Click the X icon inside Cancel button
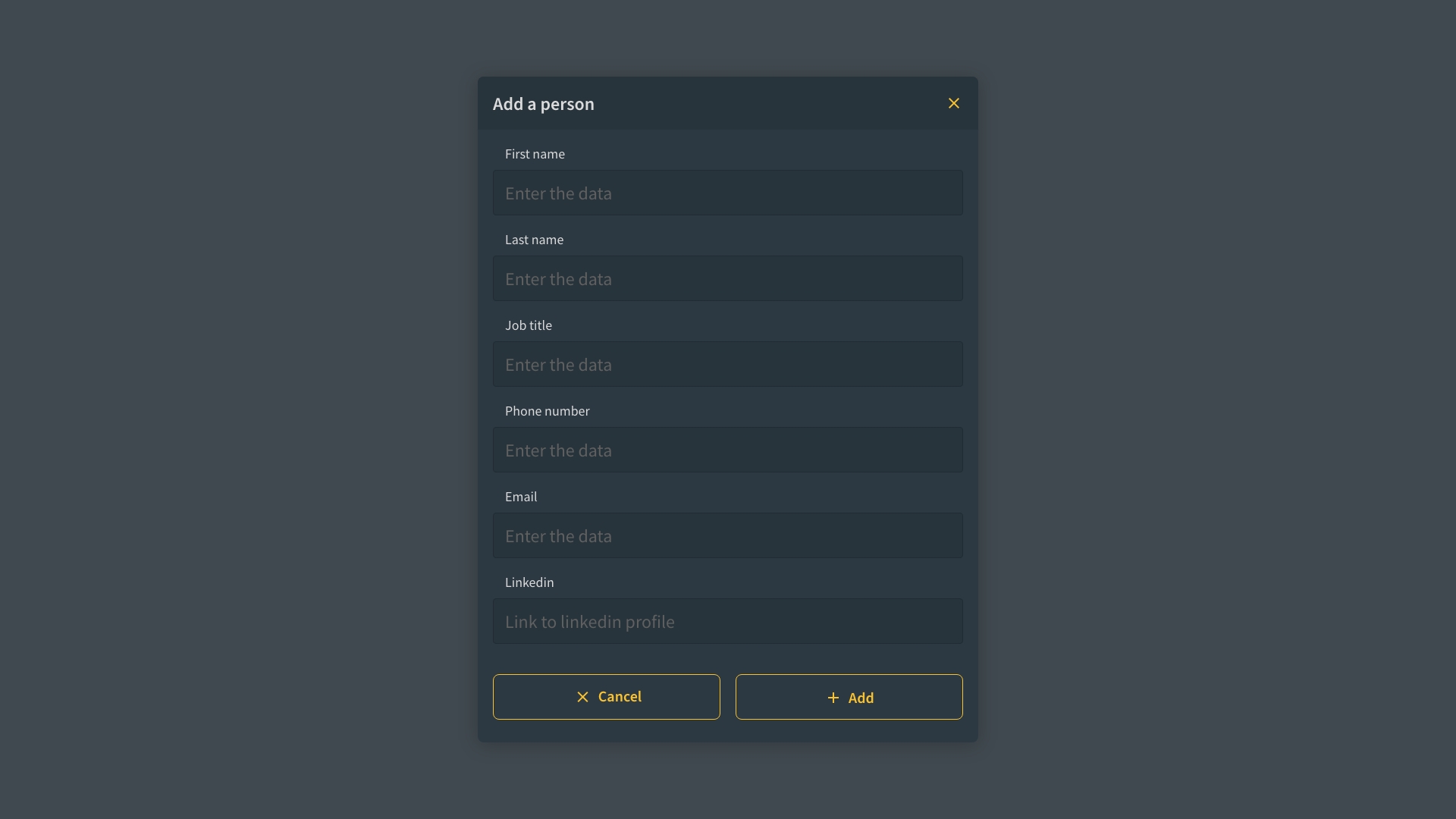Image resolution: width=1456 pixels, height=819 pixels. pyautogui.click(x=582, y=697)
